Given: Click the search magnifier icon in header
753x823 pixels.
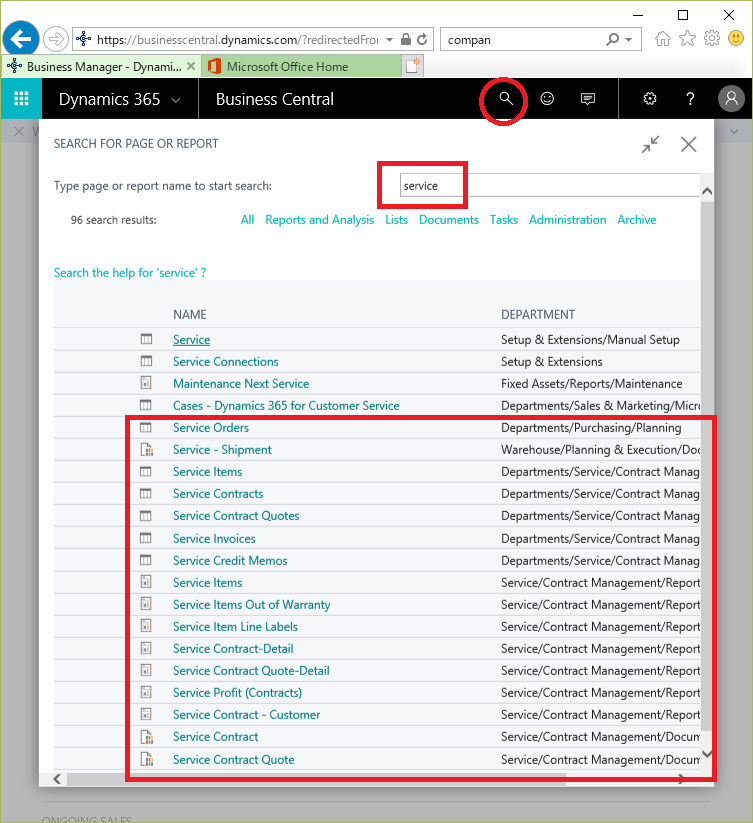Looking at the screenshot, I should pyautogui.click(x=505, y=99).
